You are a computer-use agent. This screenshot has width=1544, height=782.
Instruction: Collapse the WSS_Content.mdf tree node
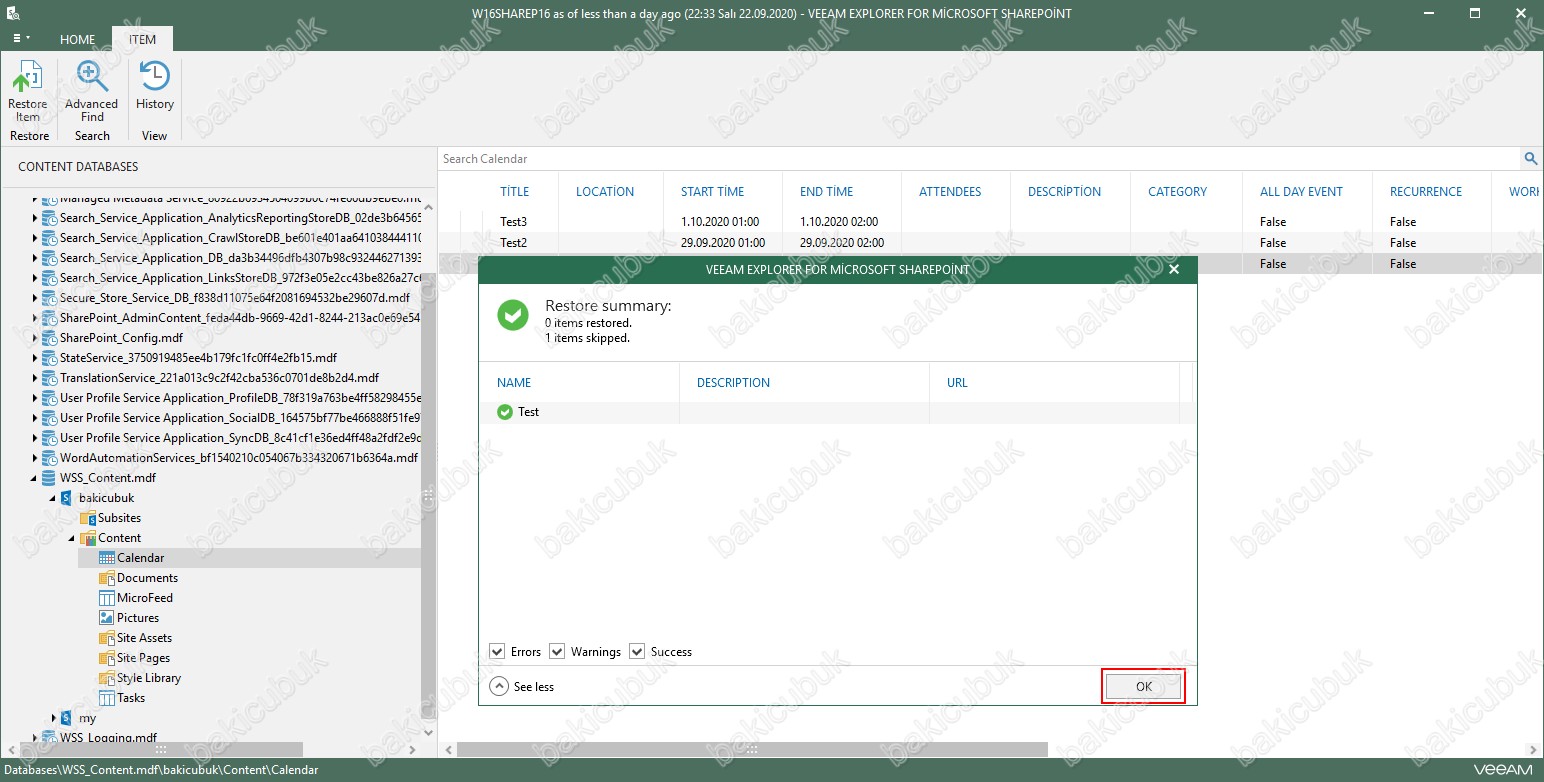coord(34,478)
